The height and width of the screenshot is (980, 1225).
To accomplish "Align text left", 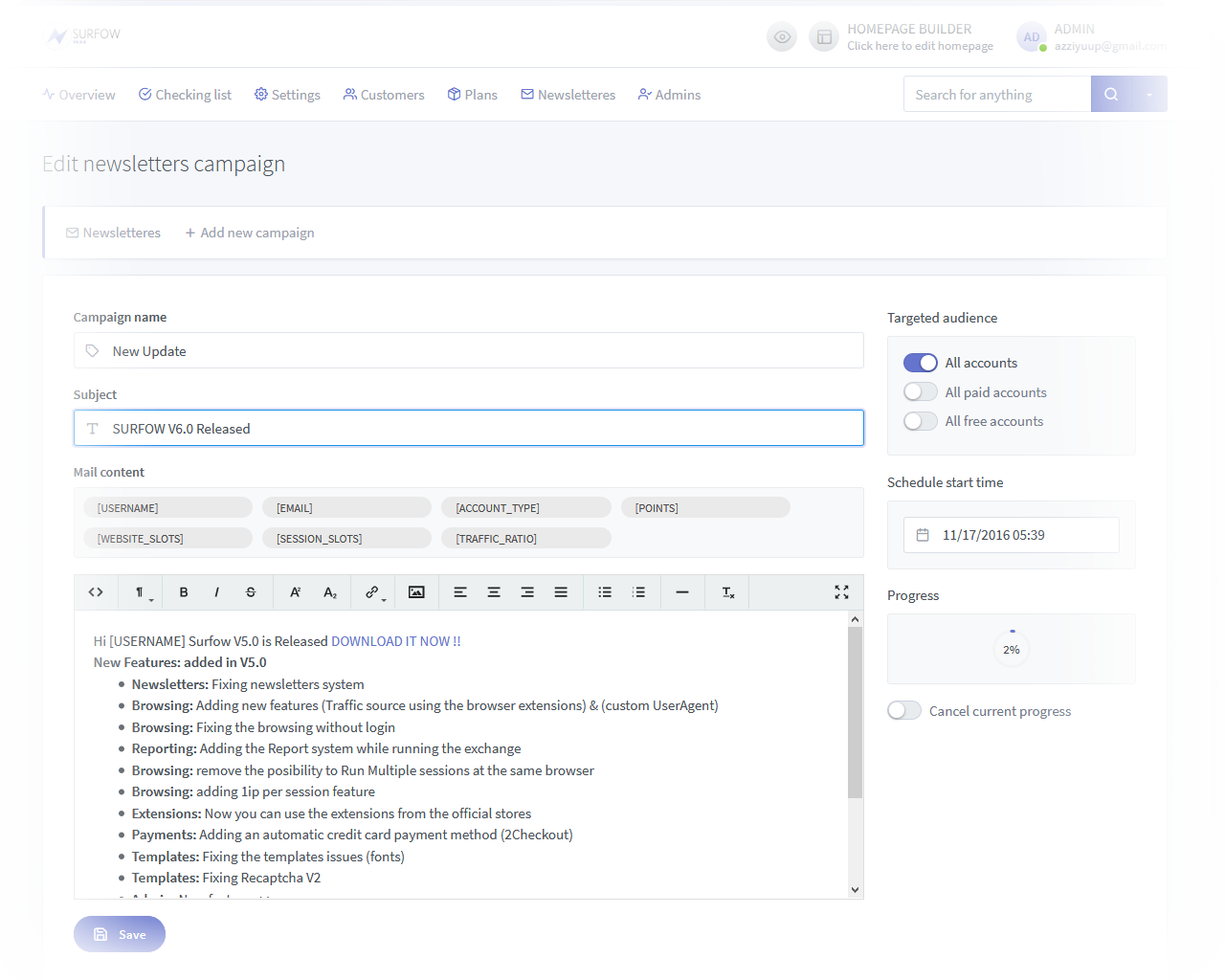I will coord(460,592).
